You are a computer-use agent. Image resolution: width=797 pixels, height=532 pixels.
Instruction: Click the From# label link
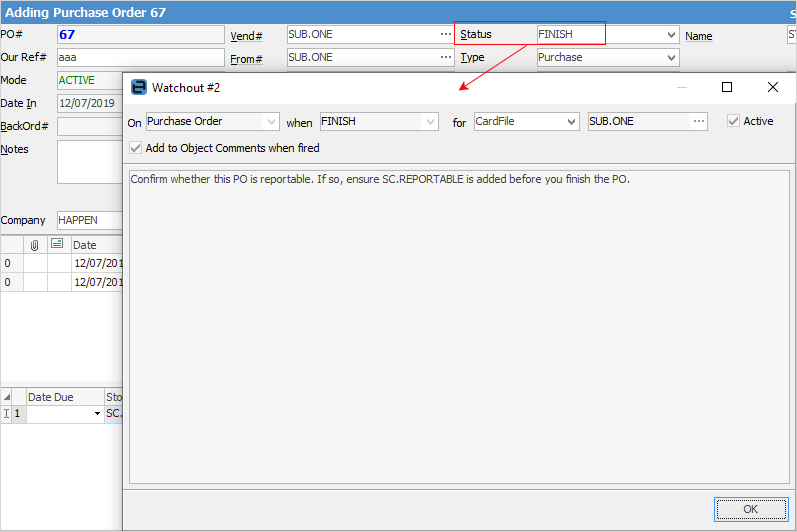(x=246, y=59)
